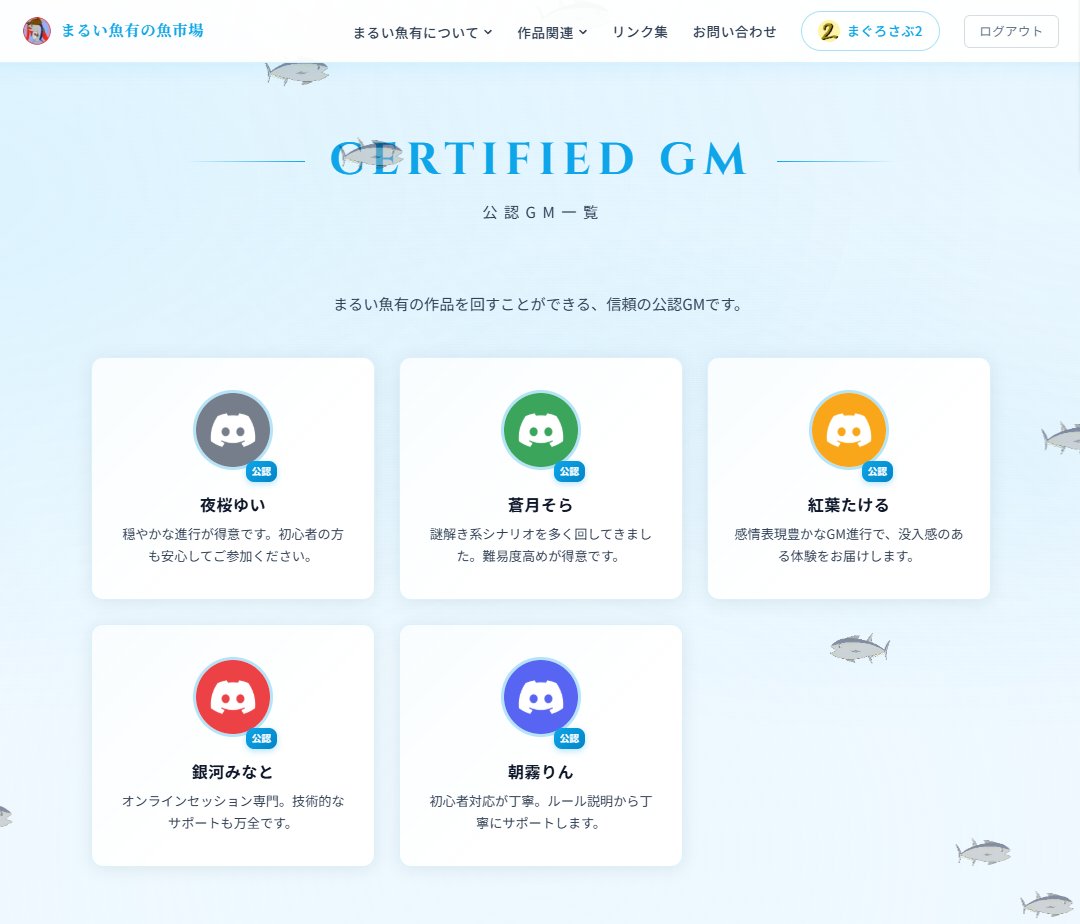
Task: Click 紅葉たける's description about 感情表現豊かなGM進行
Action: click(x=849, y=545)
